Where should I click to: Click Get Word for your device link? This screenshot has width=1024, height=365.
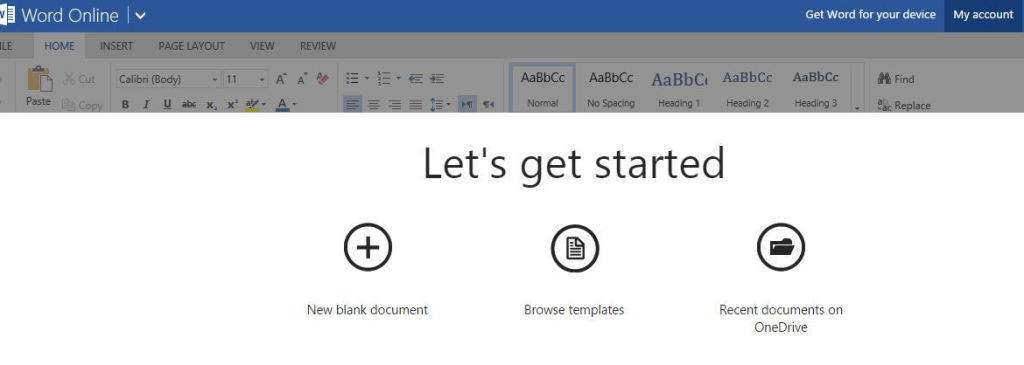pyautogui.click(x=870, y=14)
